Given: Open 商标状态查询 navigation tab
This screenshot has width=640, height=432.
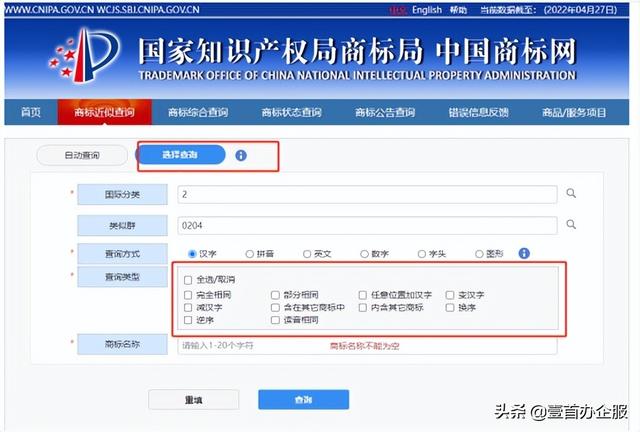Looking at the screenshot, I should click(x=291, y=112).
